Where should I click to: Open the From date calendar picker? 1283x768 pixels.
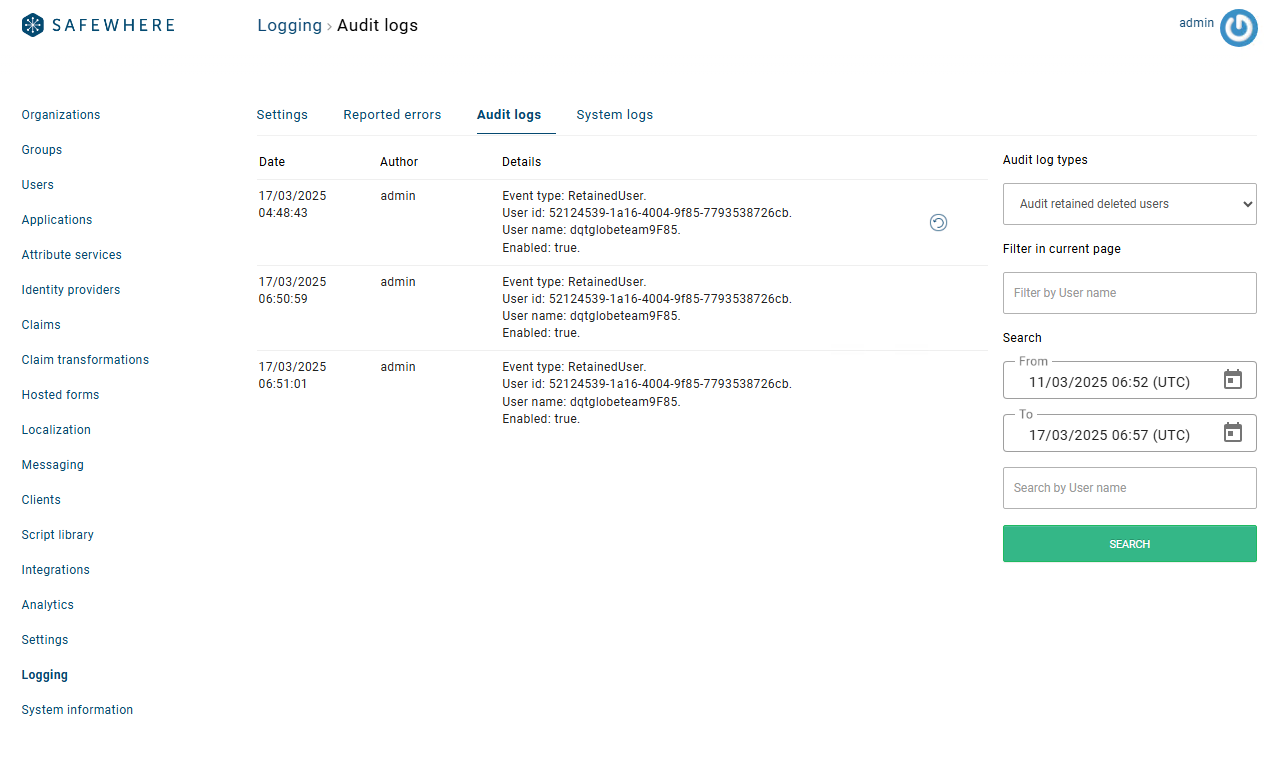[x=1233, y=380]
